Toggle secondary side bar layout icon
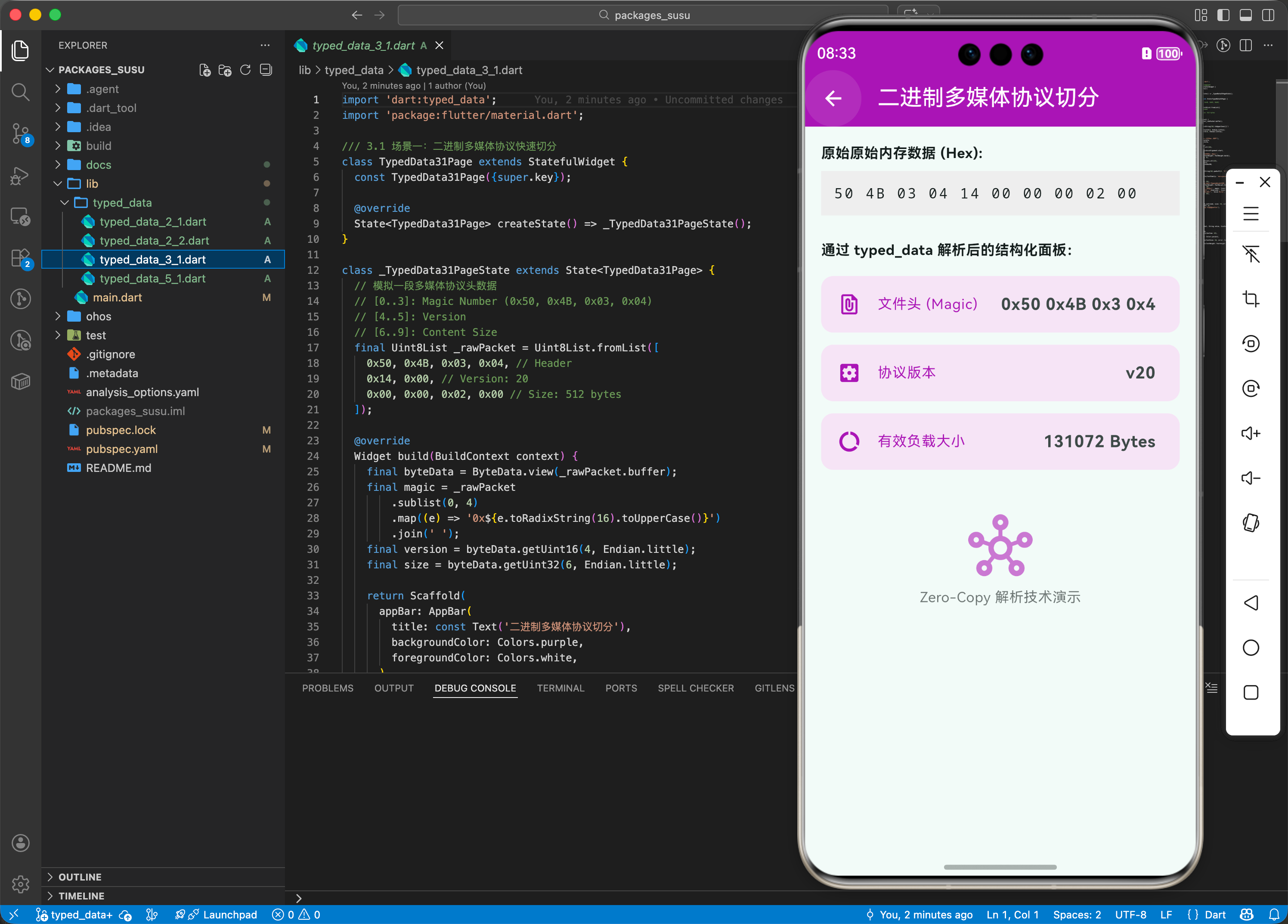The image size is (1288, 924). click(1268, 16)
